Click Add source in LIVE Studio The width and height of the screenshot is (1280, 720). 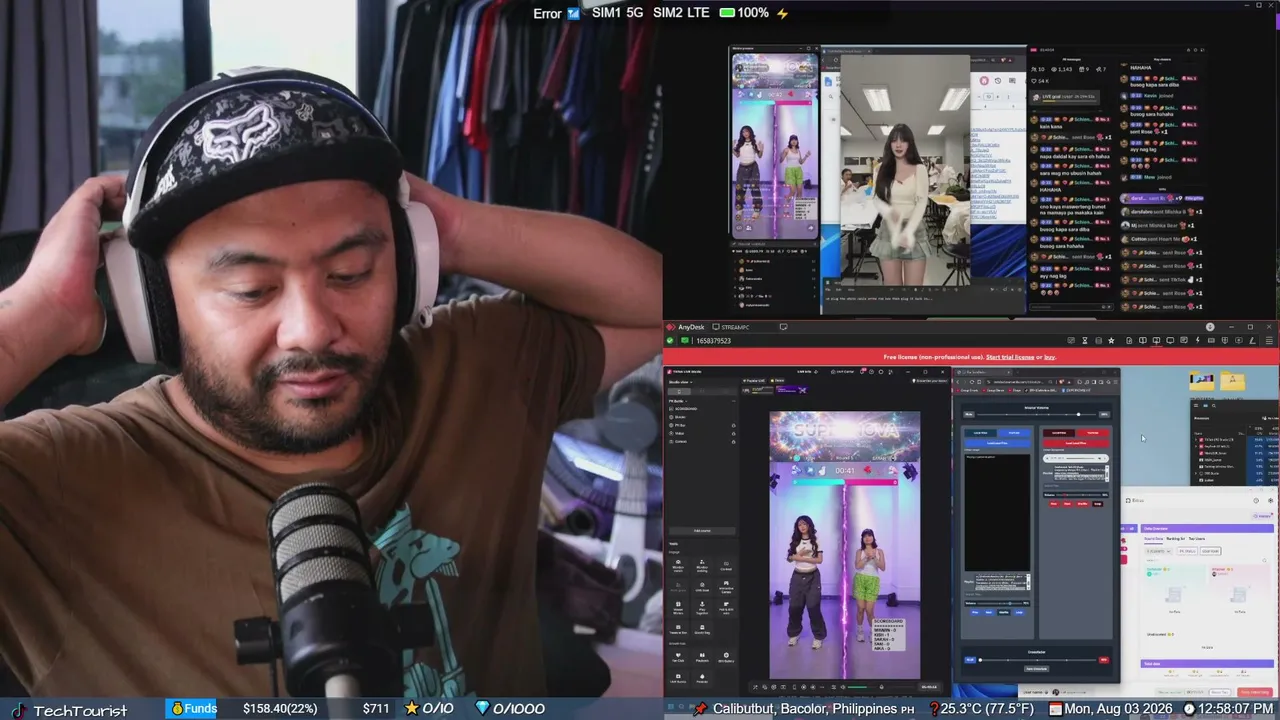pyautogui.click(x=702, y=531)
